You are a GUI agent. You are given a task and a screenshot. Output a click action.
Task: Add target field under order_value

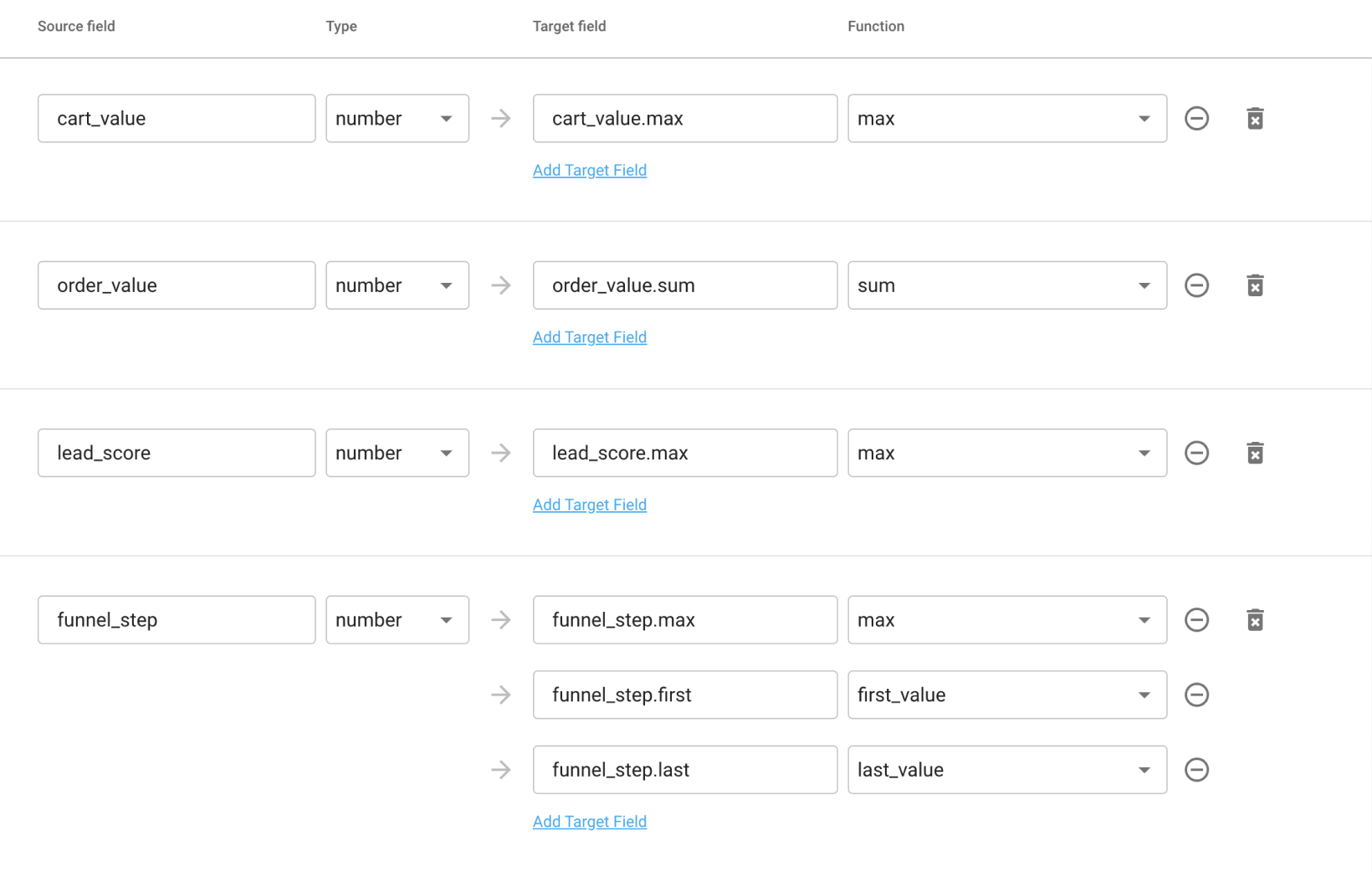click(x=590, y=337)
